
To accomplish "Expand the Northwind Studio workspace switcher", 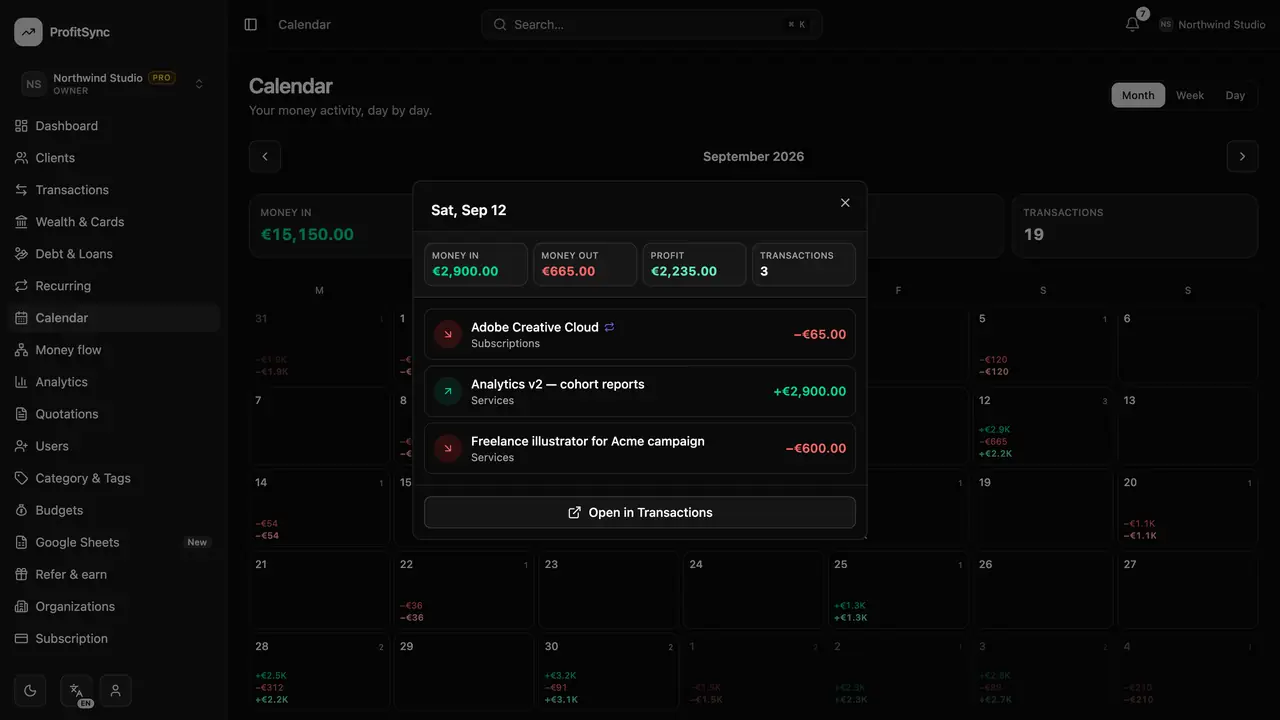I will 113,84.
